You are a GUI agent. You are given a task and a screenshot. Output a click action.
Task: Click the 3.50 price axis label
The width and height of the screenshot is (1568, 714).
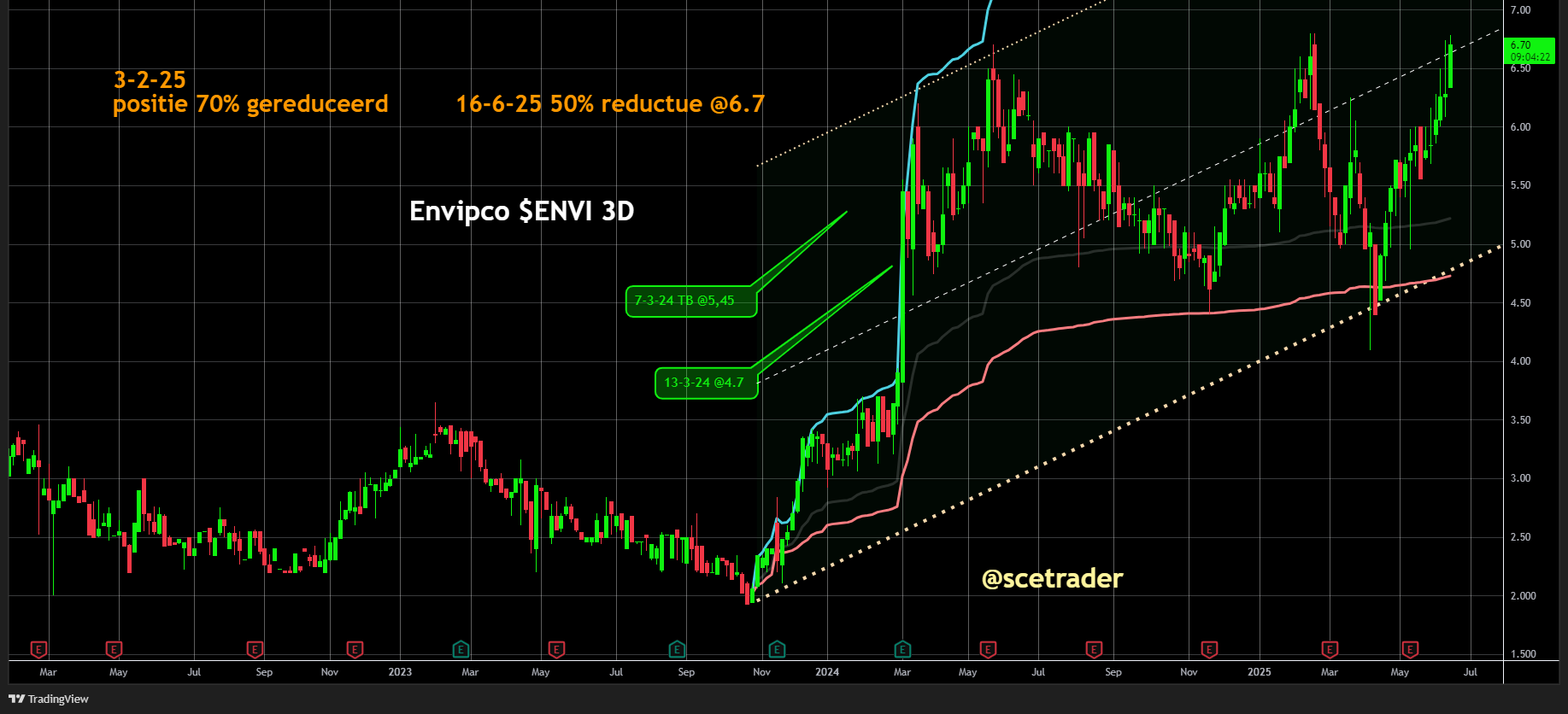(1520, 420)
